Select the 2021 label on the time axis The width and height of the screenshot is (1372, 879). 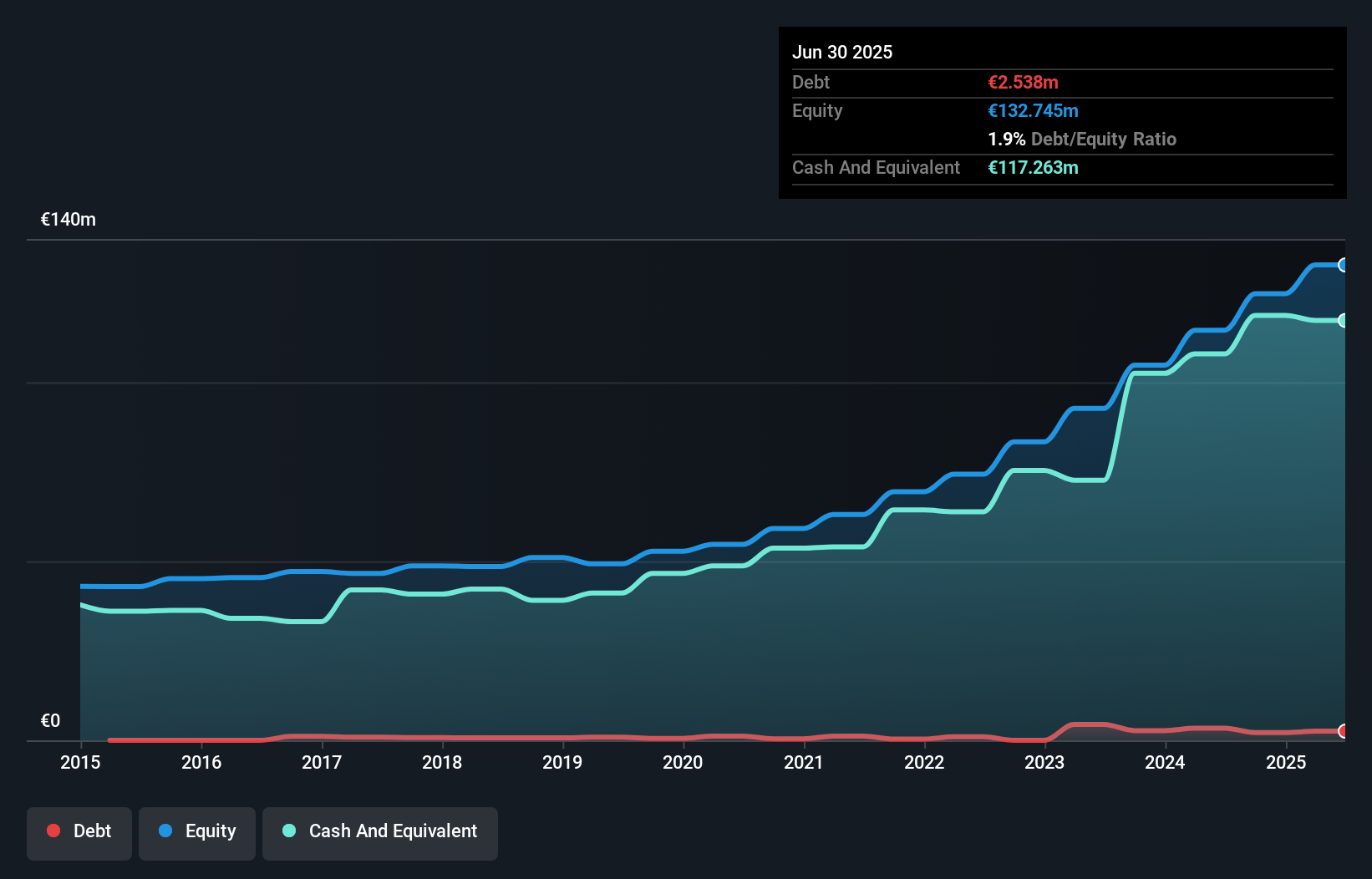click(x=804, y=762)
